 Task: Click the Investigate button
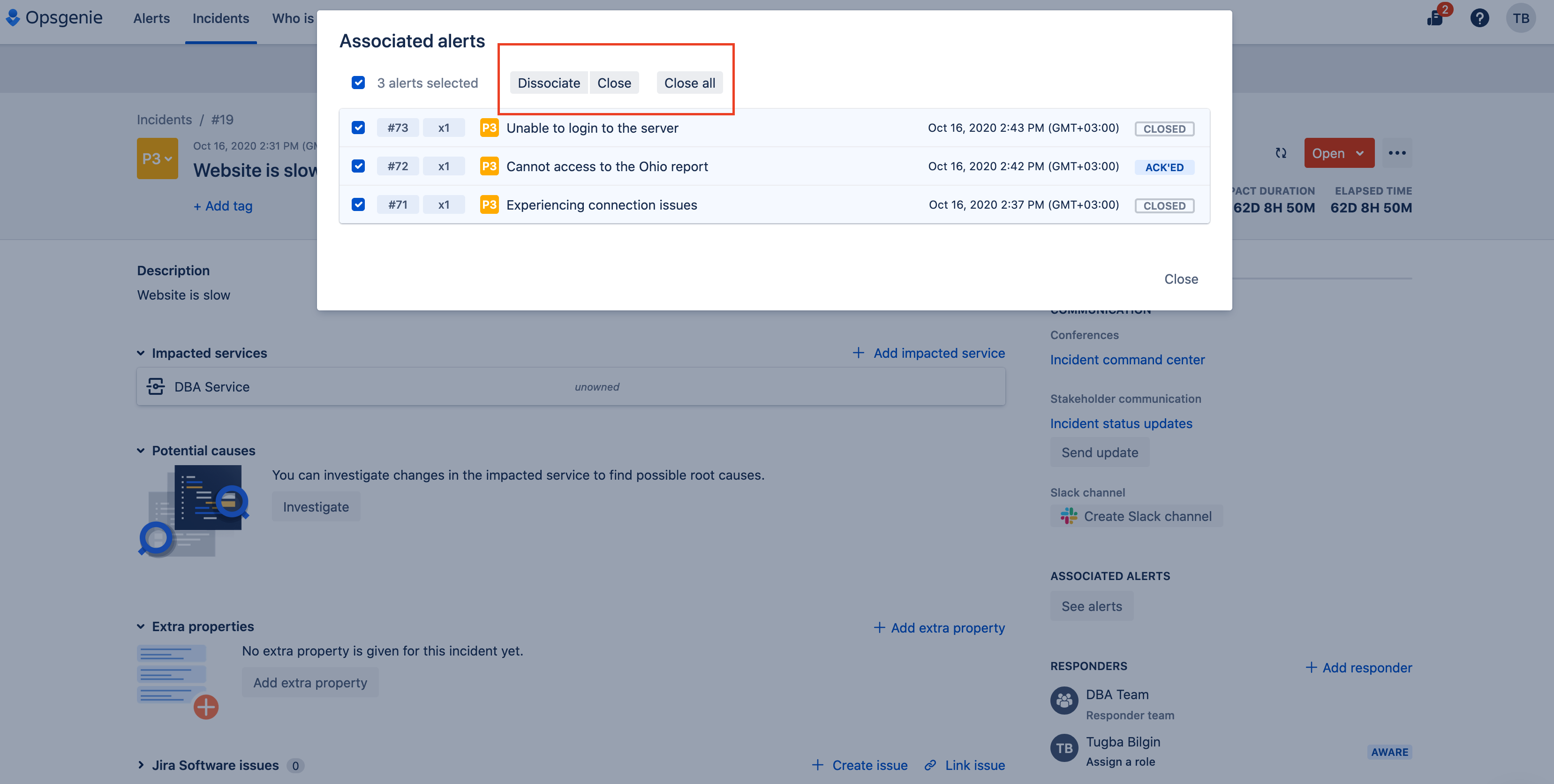316,506
